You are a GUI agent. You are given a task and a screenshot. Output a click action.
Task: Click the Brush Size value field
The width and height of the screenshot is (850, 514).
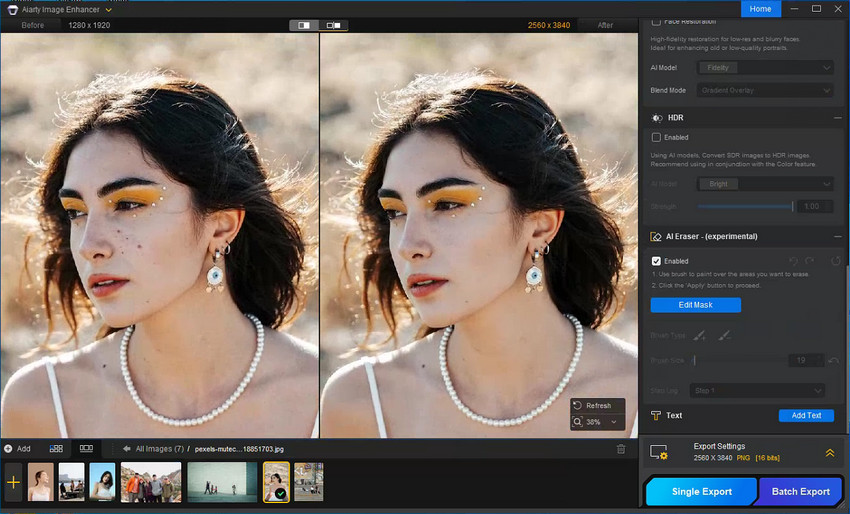tap(806, 361)
